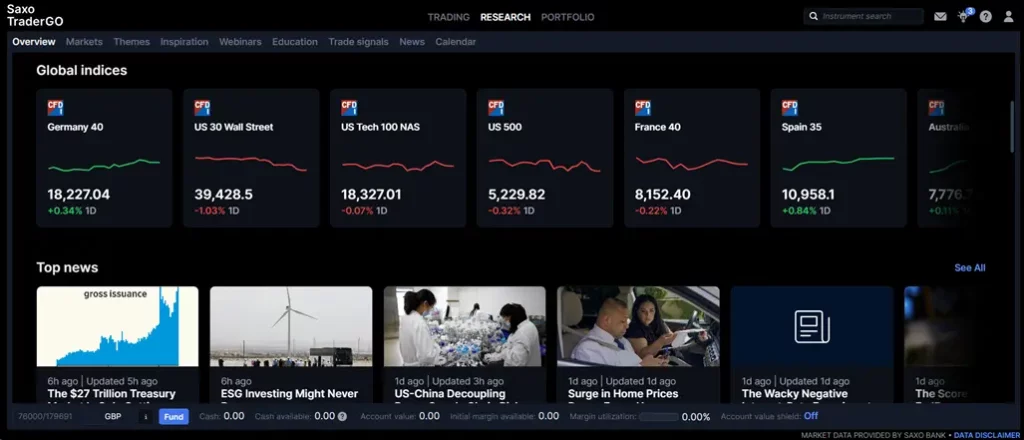Image resolution: width=1024 pixels, height=440 pixels.
Task: Switch to the RESEARCH section
Action: tap(505, 17)
